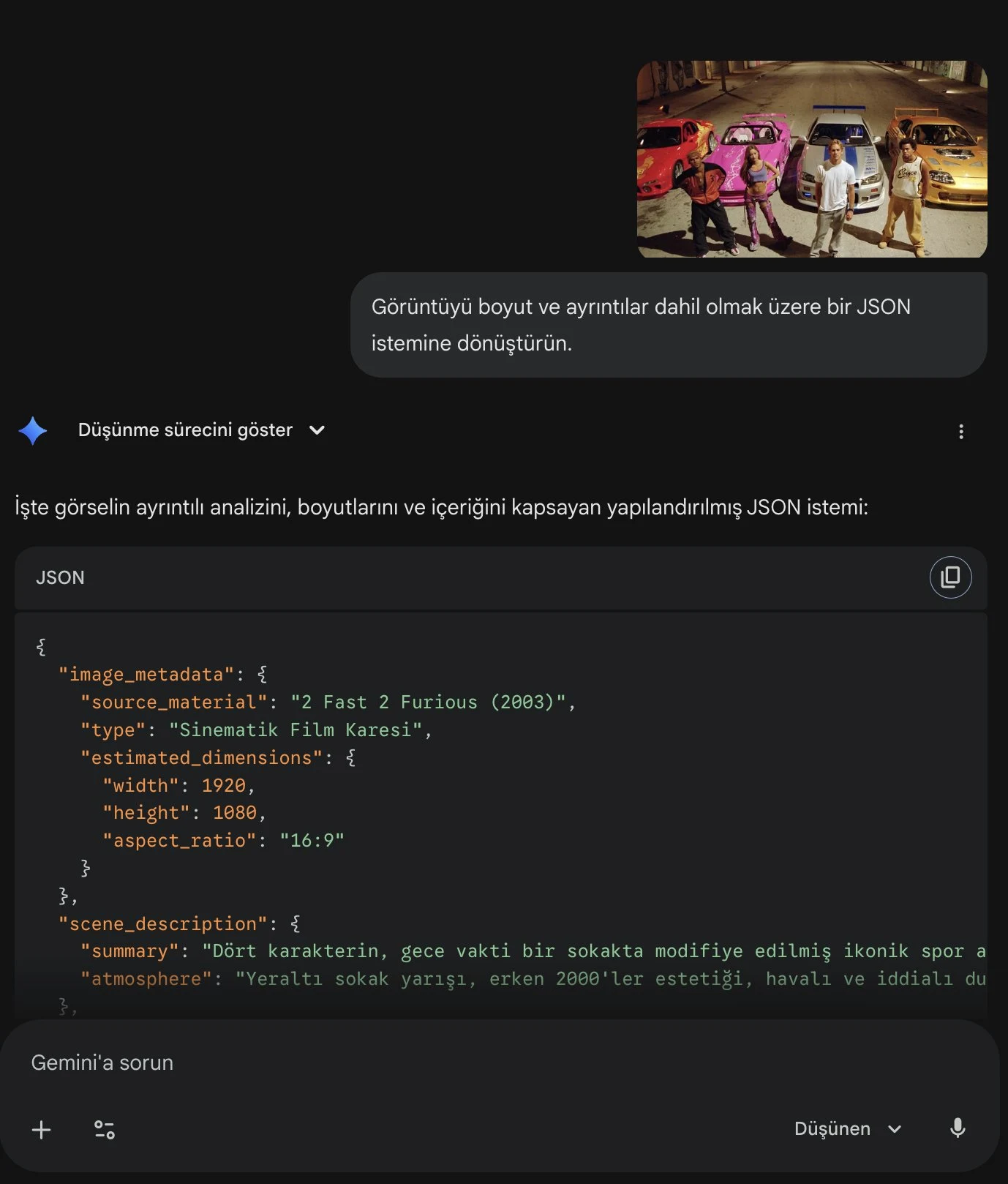
Task: Click the Gemini sparkle icon
Action: [x=33, y=431]
